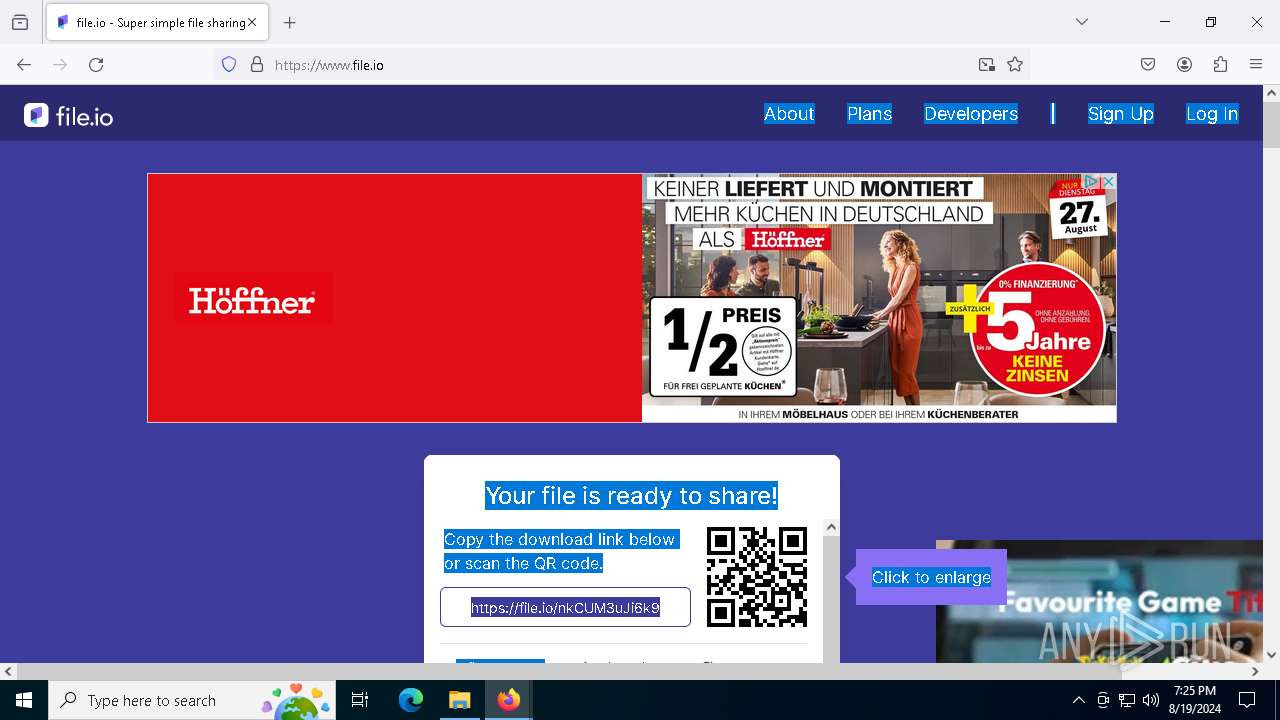Open Firefox View recent browsing icon
This screenshot has height=720, width=1280.
20,22
